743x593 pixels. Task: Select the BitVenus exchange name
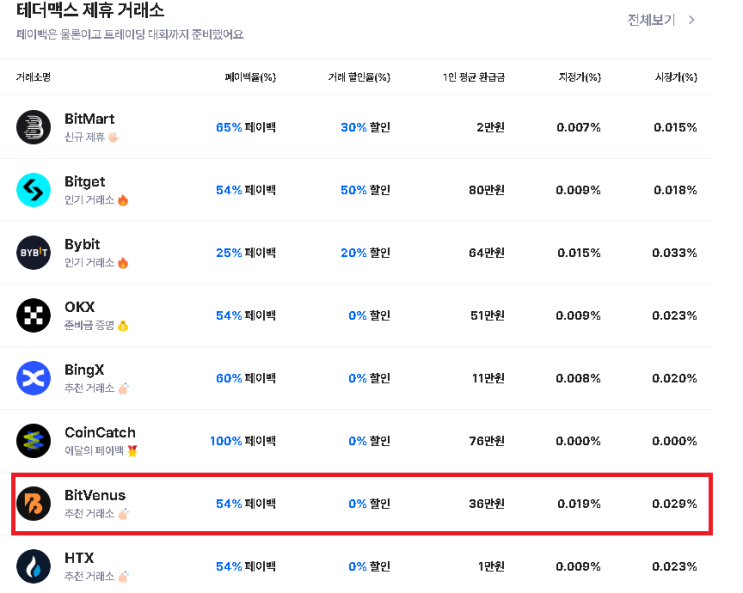pos(95,495)
